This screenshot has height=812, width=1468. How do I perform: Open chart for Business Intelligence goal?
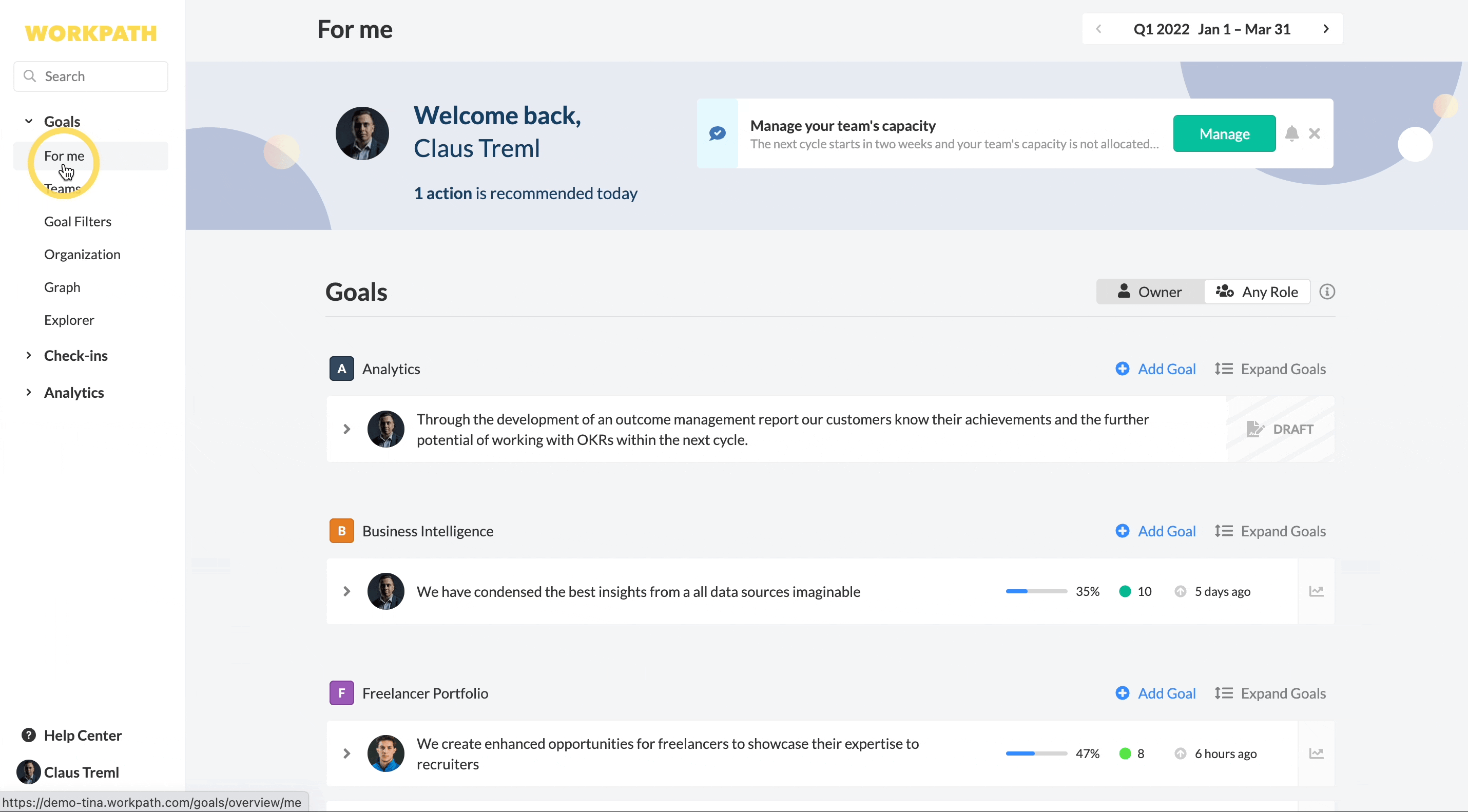click(x=1316, y=591)
